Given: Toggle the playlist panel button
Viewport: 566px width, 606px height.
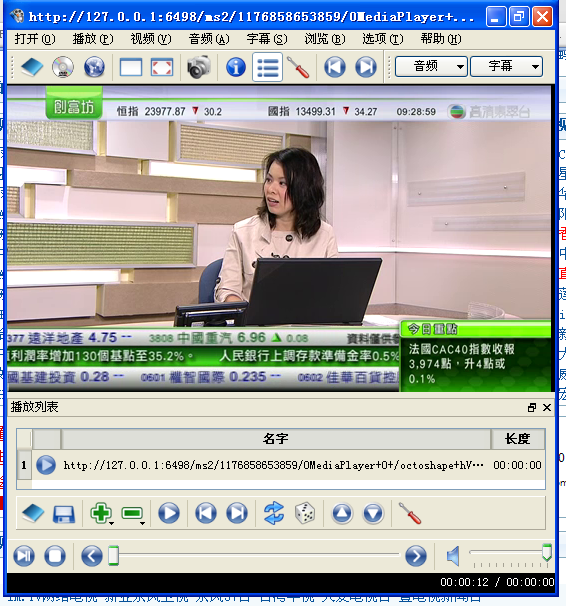Looking at the screenshot, I should [267, 67].
